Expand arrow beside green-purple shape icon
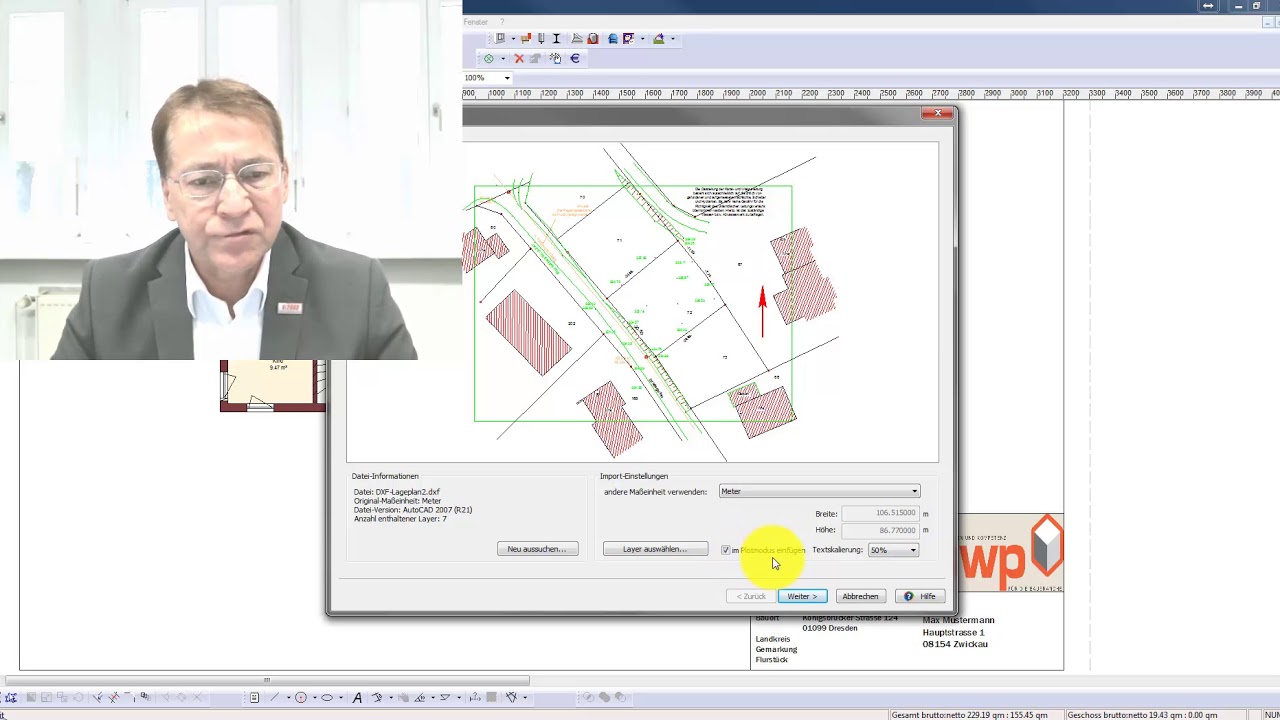This screenshot has width=1280, height=720. tap(673, 38)
